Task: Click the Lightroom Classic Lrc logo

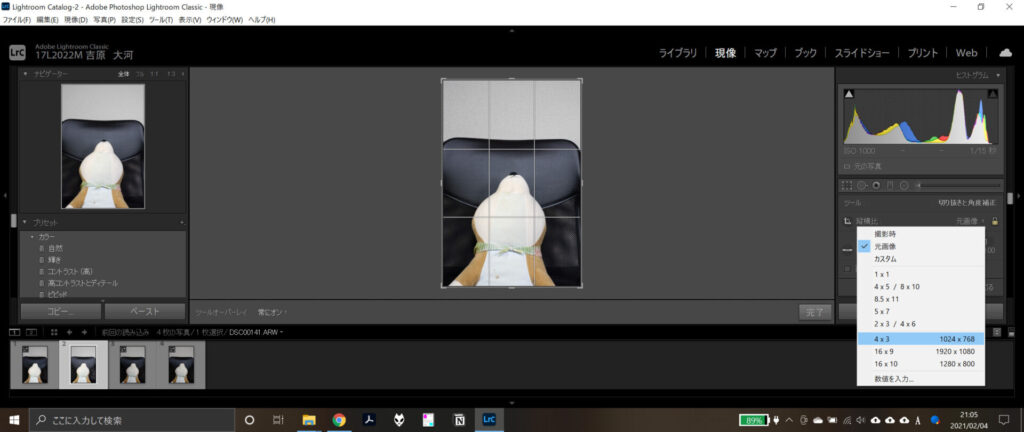Action: click(x=17, y=53)
